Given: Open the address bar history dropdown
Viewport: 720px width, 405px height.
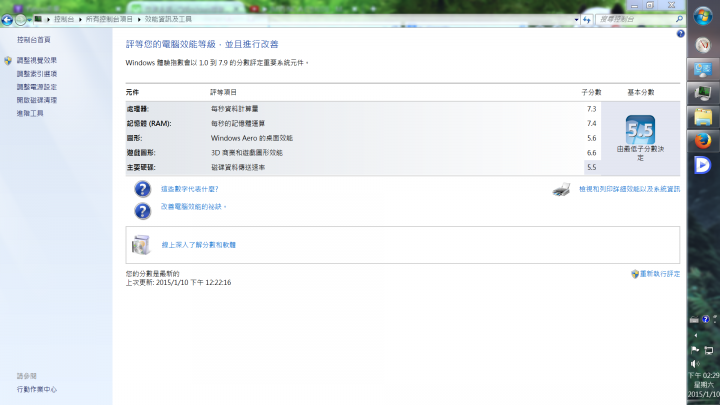Looking at the screenshot, I should coord(576,20).
